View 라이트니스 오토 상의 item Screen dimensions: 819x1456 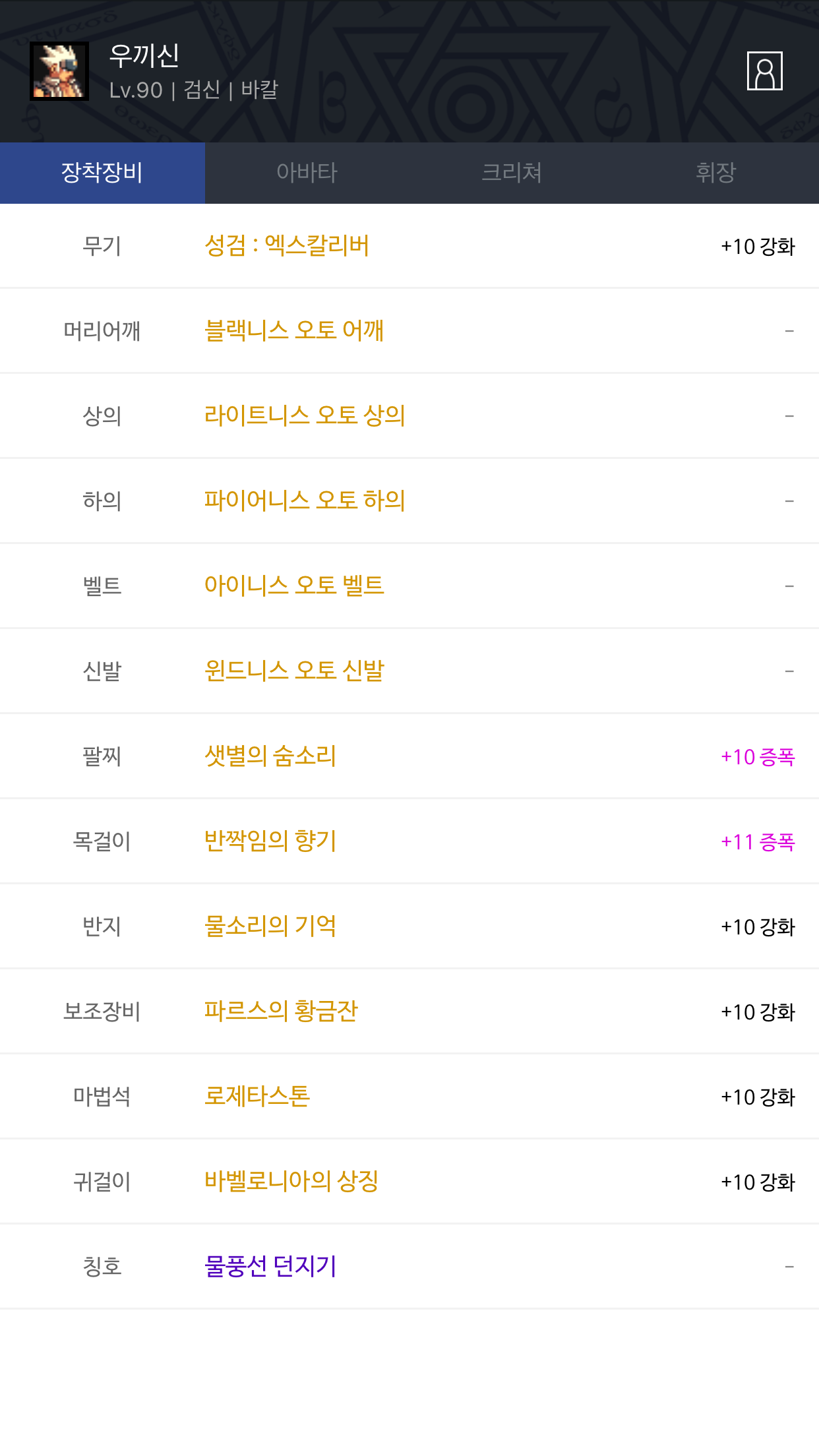pyautogui.click(x=305, y=415)
